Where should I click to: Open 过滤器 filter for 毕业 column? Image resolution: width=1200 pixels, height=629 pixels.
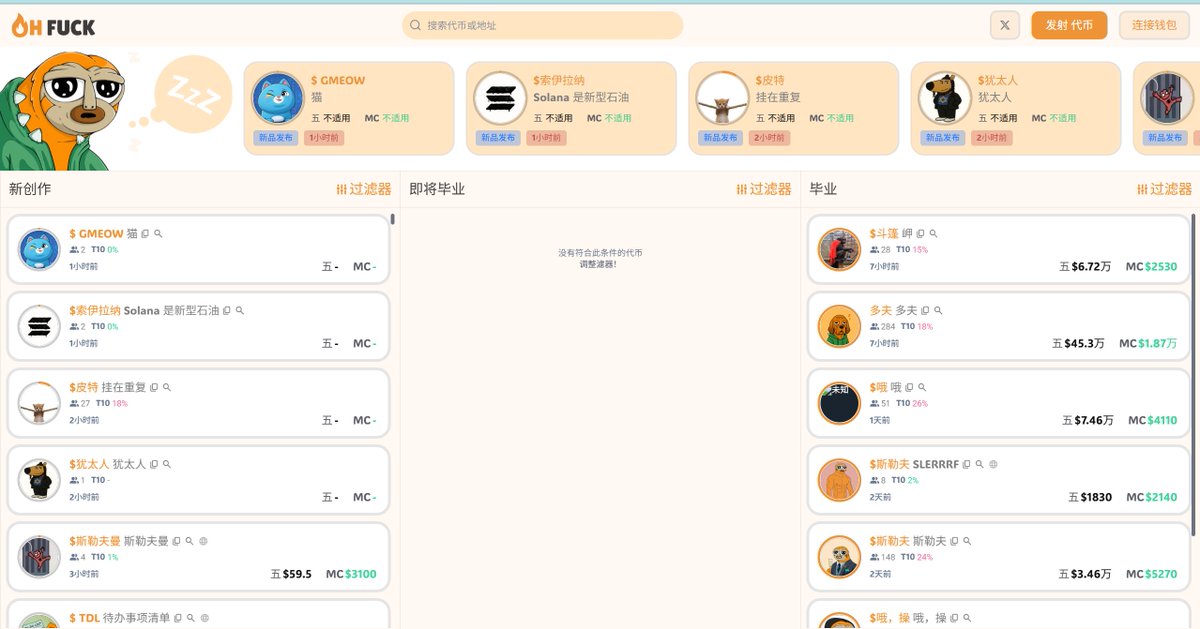click(1164, 189)
